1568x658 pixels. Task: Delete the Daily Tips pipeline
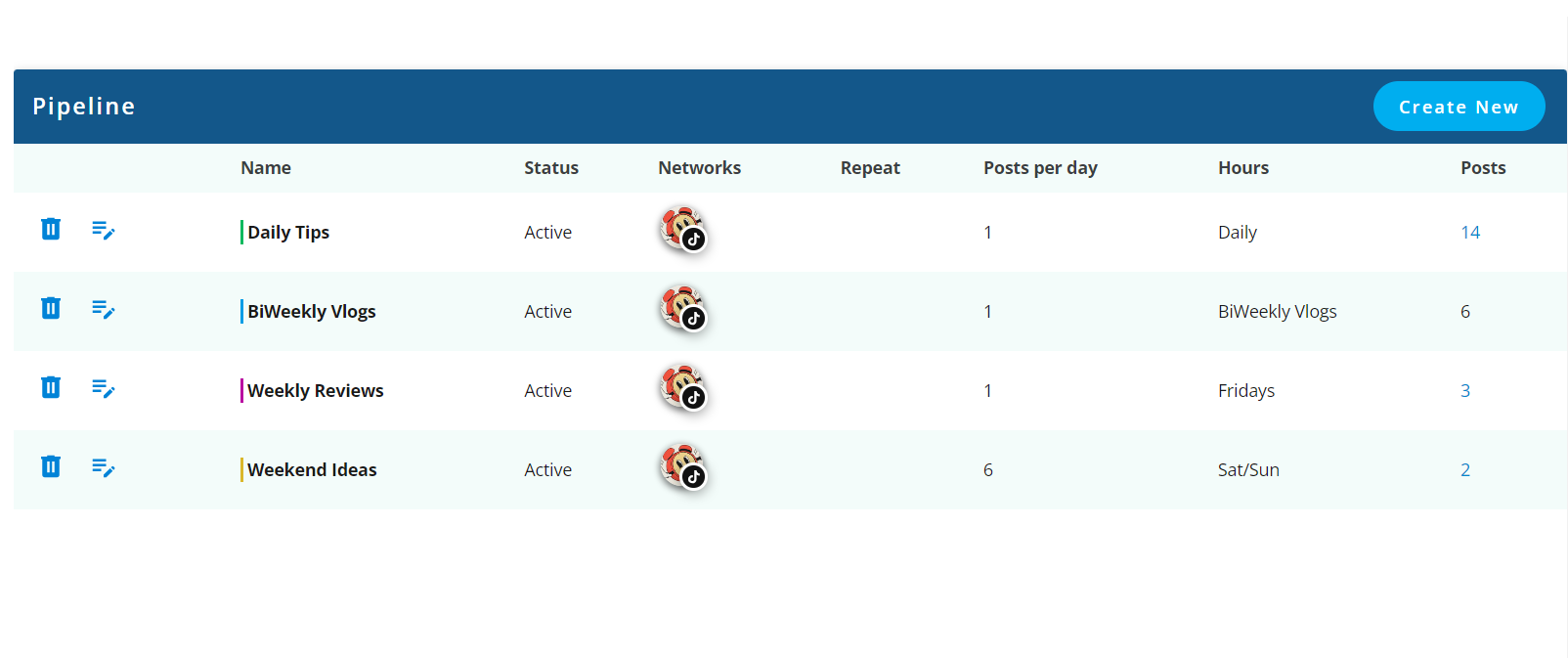click(51, 229)
